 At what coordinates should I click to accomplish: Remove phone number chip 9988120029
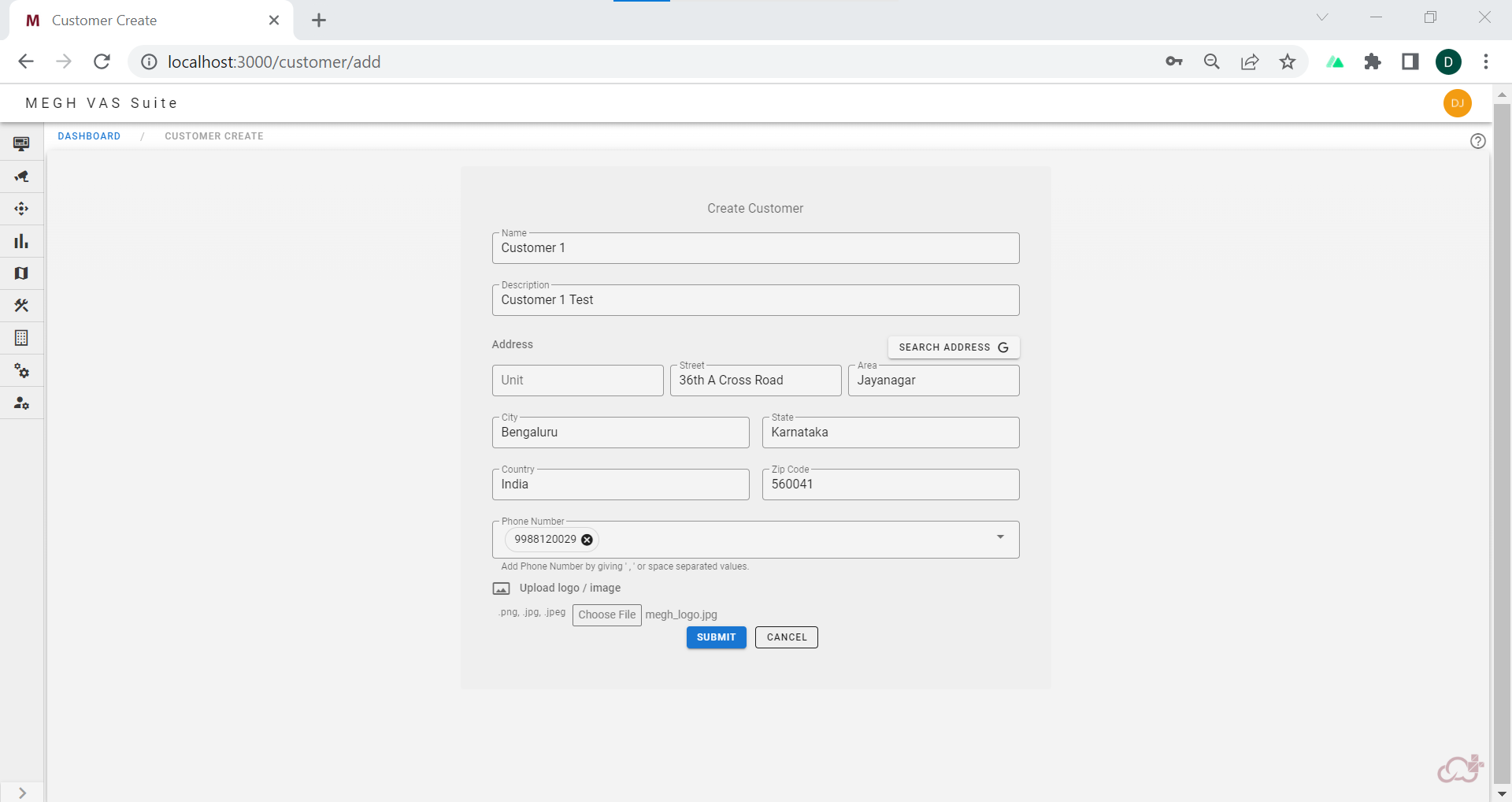(x=587, y=540)
